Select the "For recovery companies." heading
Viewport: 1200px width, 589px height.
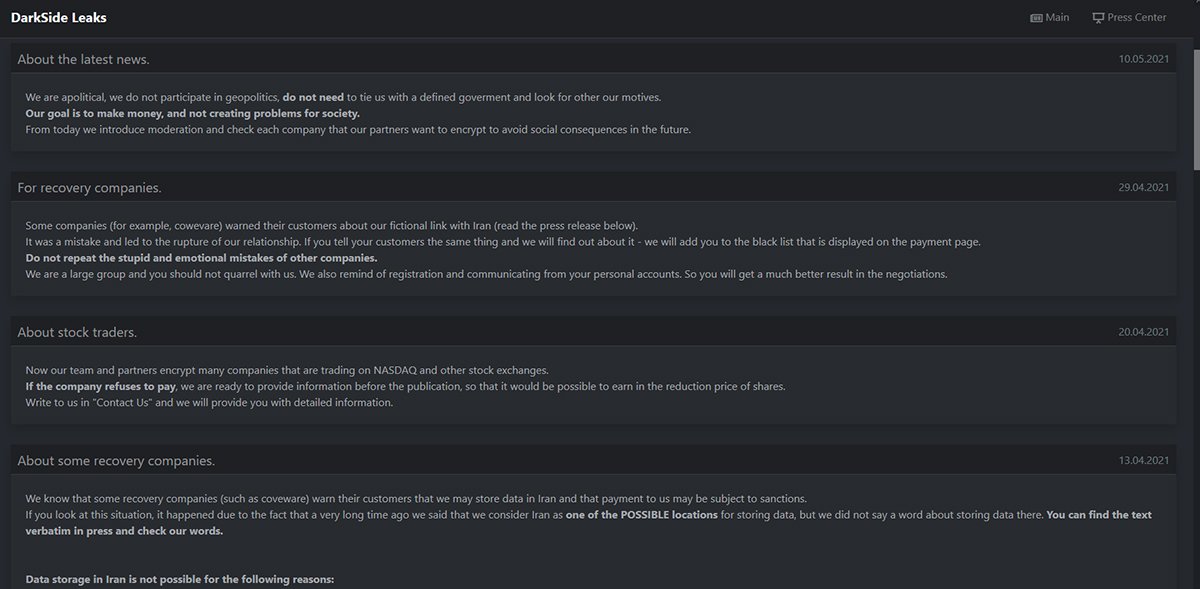click(x=89, y=187)
